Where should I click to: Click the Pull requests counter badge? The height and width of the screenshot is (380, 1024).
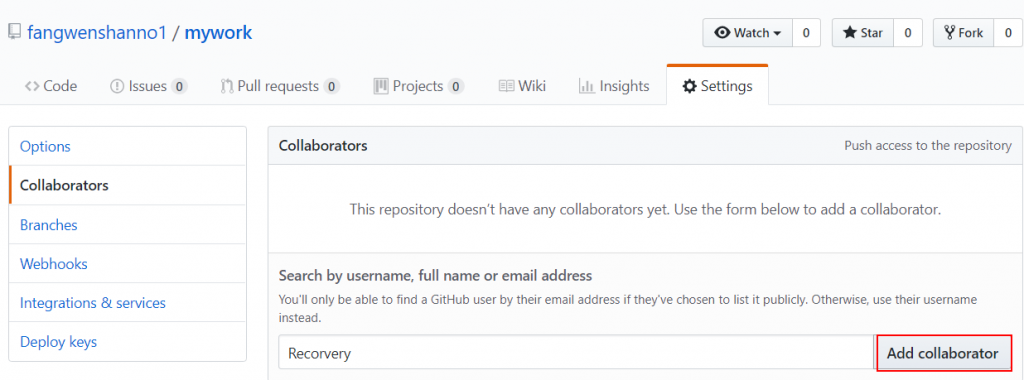tap(332, 86)
